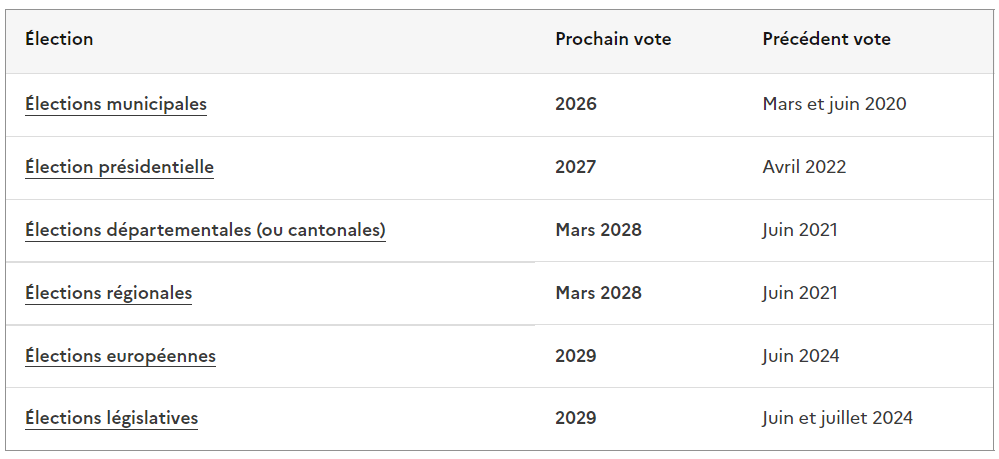Image resolution: width=999 pixels, height=459 pixels.
Task: Open the Élections législatives link
Action: pyautogui.click(x=111, y=418)
